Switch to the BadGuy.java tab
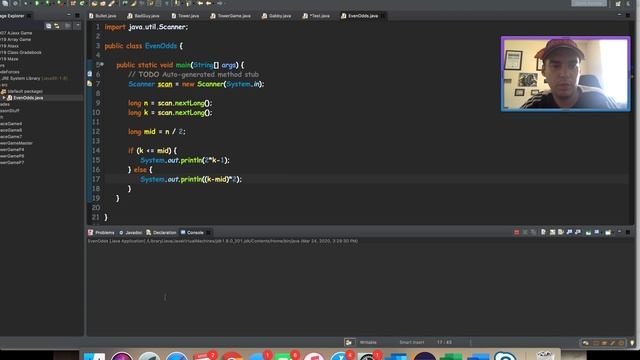Viewport: 640px width, 360px height. coord(143,16)
